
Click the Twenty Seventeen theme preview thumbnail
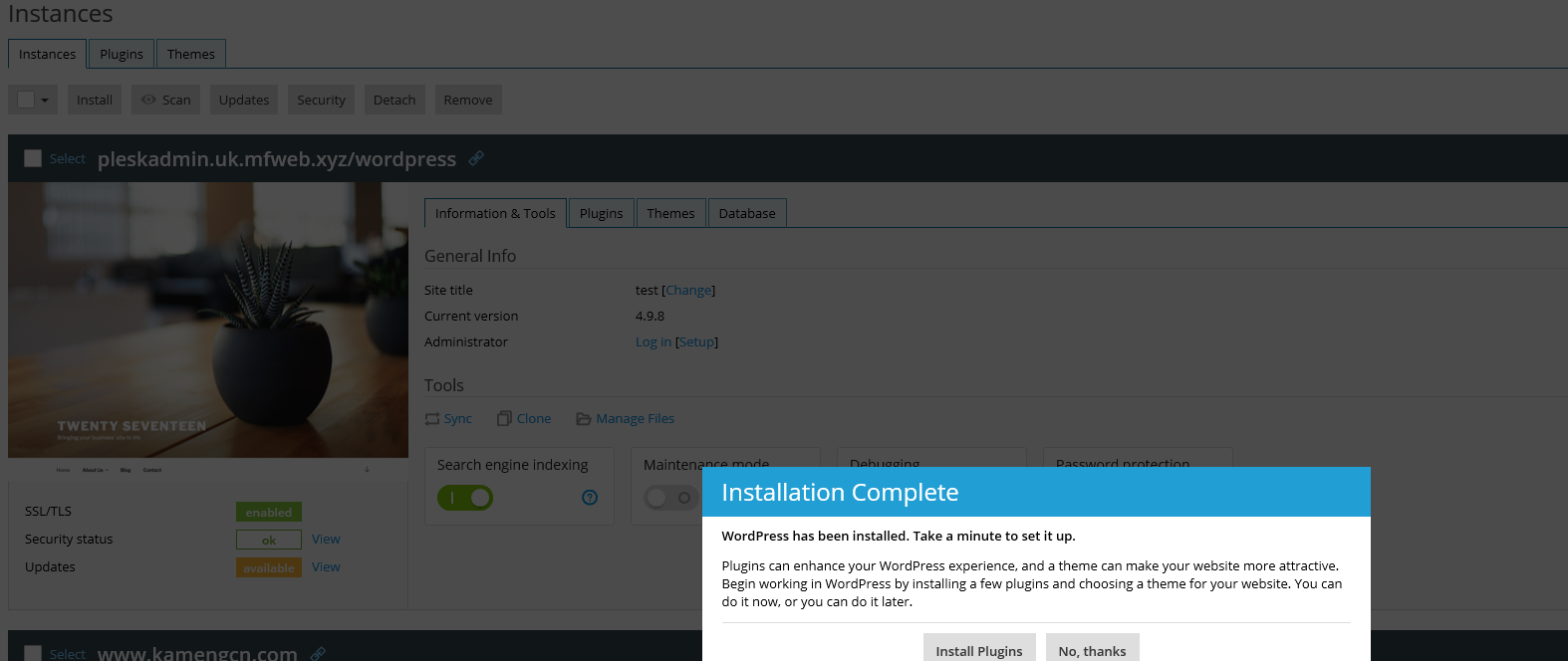208,330
